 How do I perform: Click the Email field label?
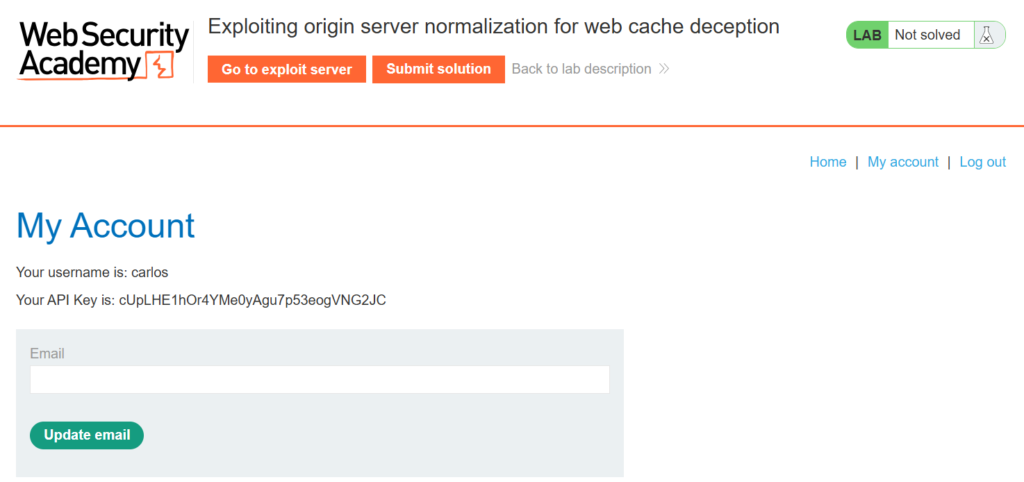pos(47,353)
